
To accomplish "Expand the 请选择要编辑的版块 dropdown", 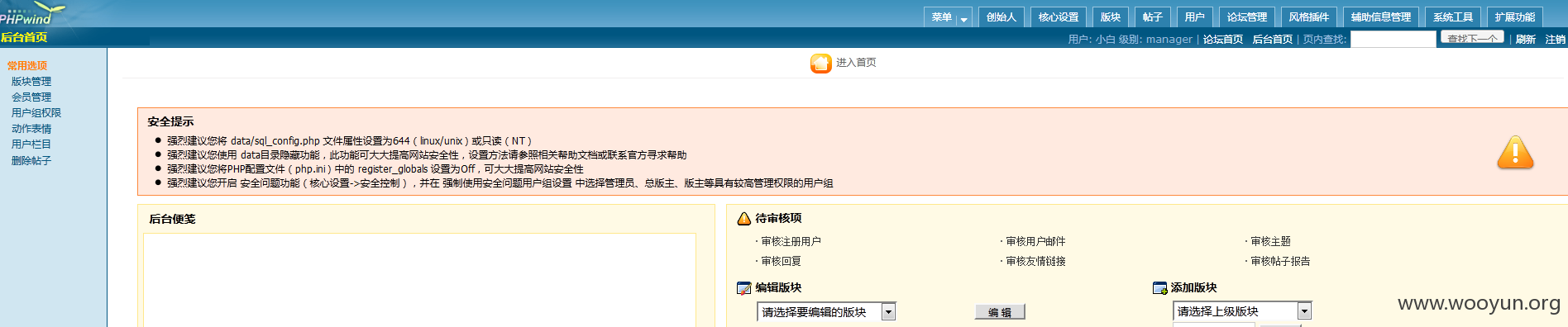I will coord(888,312).
